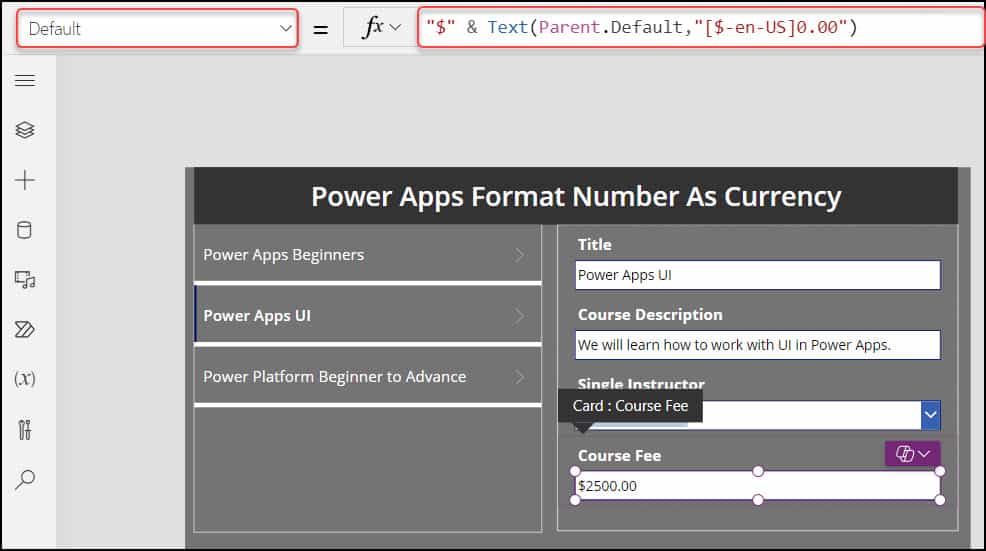This screenshot has height=551, width=986.
Task: Select the Power Apps UI gallery item
Action: [368, 315]
